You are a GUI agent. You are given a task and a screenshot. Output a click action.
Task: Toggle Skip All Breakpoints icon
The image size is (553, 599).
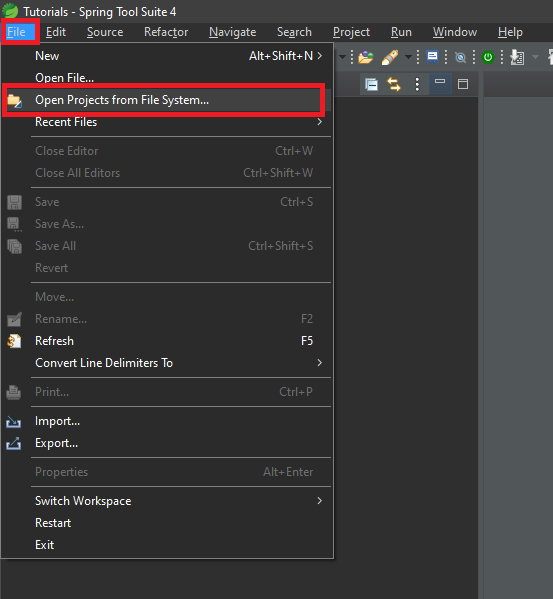[461, 57]
